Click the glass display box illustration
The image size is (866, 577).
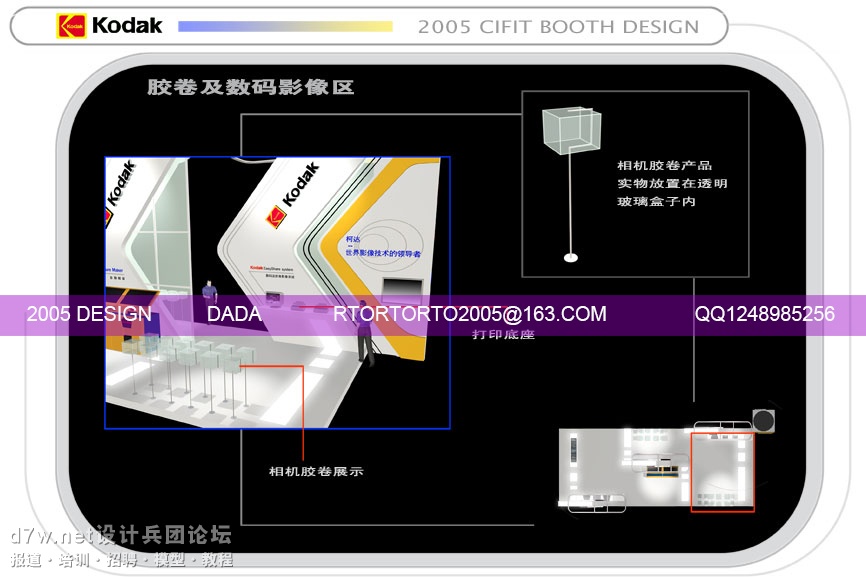pyautogui.click(x=572, y=130)
